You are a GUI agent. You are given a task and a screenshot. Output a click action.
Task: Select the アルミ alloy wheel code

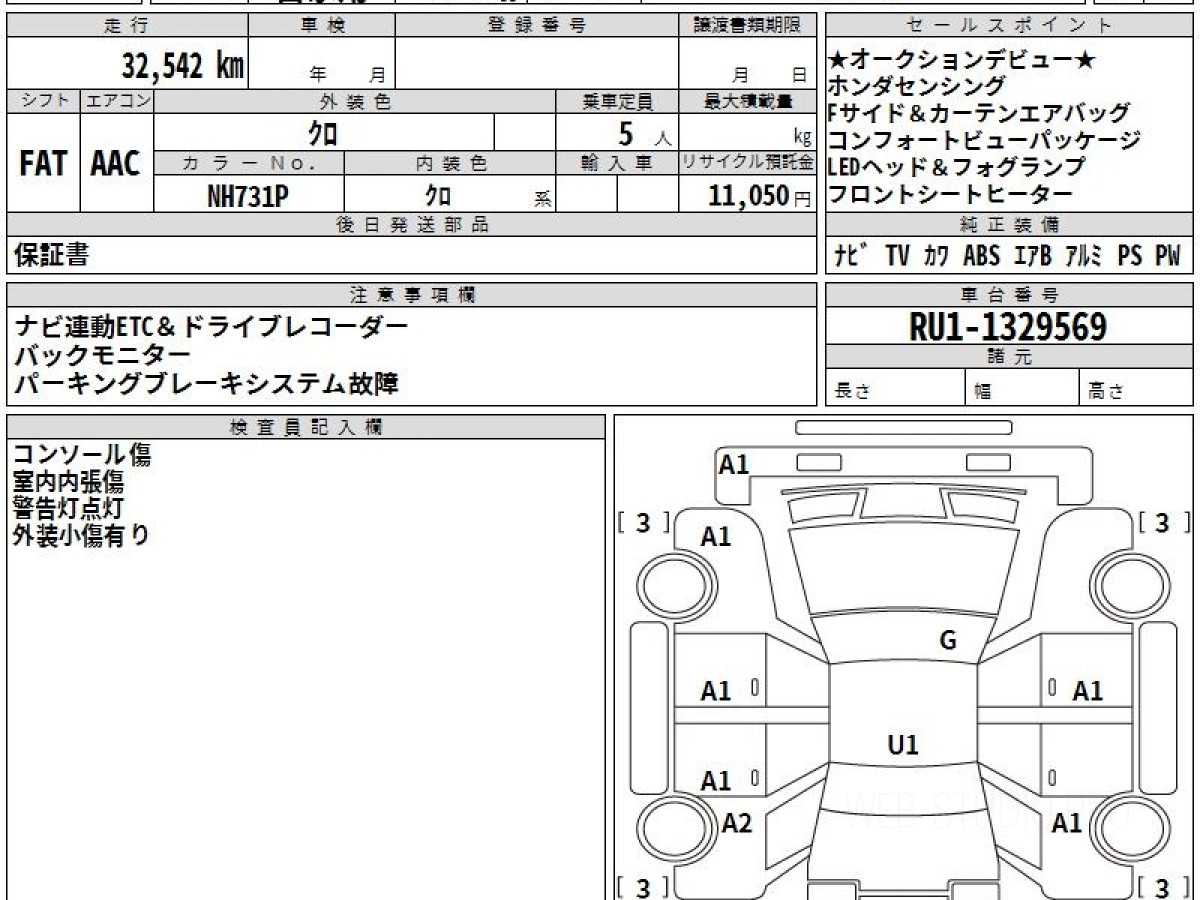point(1083,256)
